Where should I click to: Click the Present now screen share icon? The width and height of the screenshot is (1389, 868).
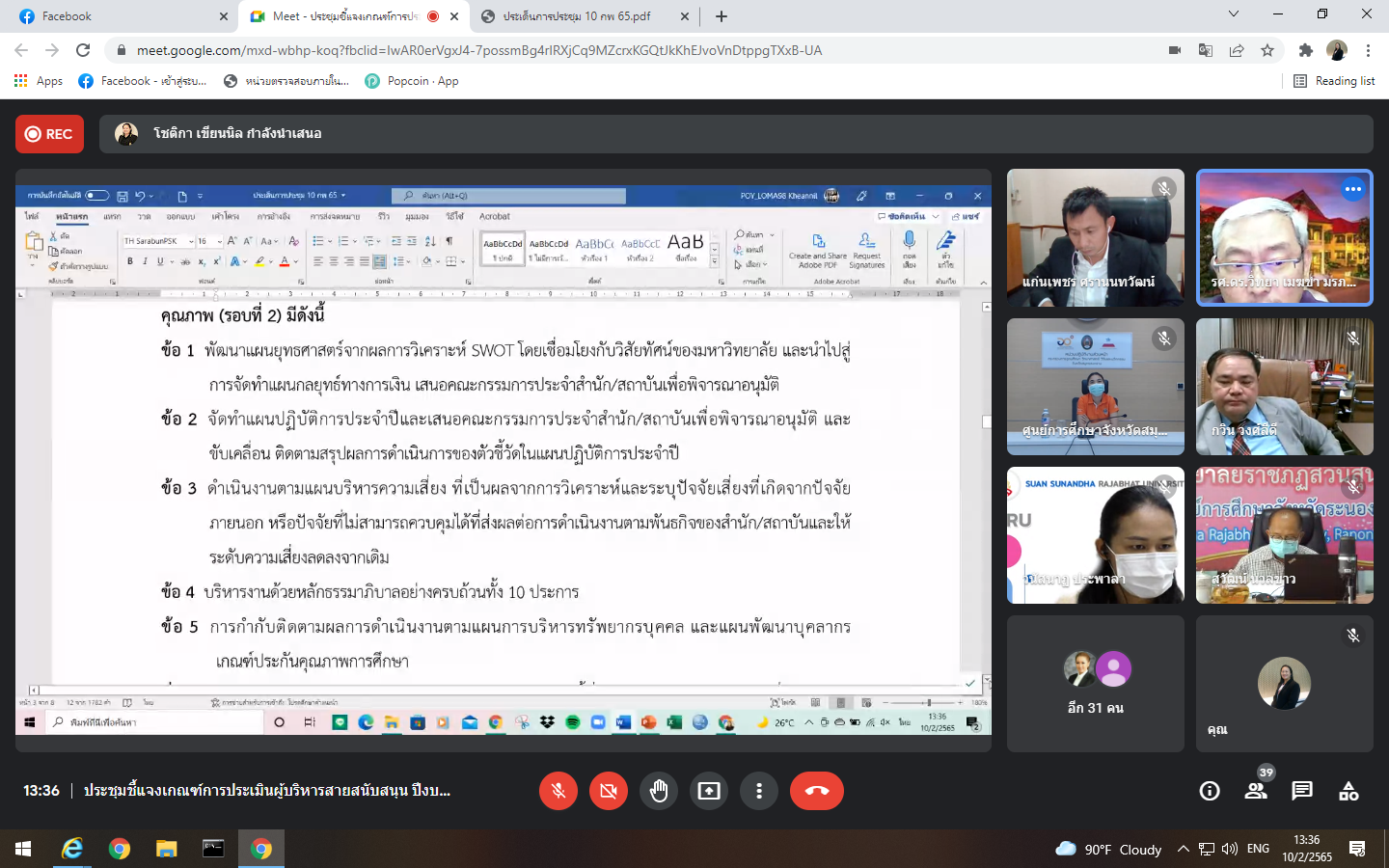tap(709, 791)
